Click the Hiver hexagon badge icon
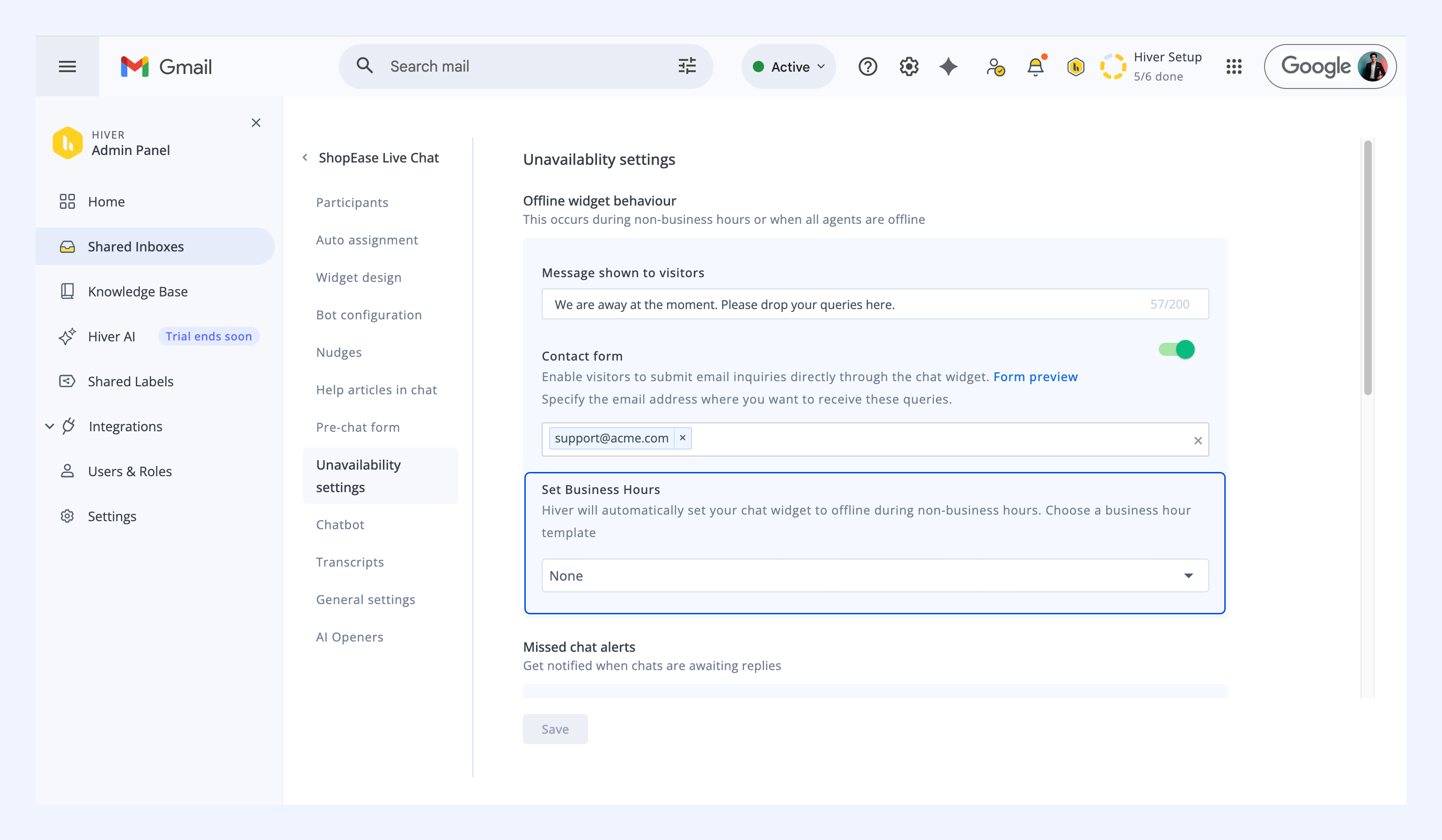 point(1076,67)
